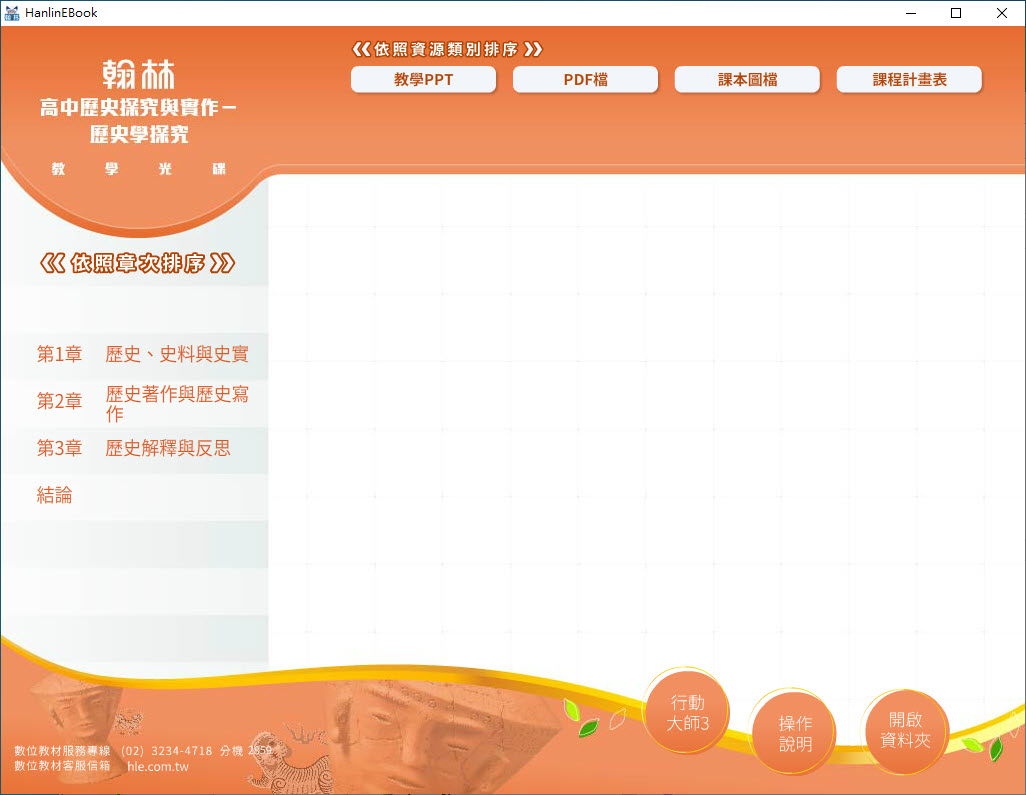Image resolution: width=1026 pixels, height=795 pixels.
Task: Select 第3章 歷史解釋與反思
Action: tap(134, 448)
